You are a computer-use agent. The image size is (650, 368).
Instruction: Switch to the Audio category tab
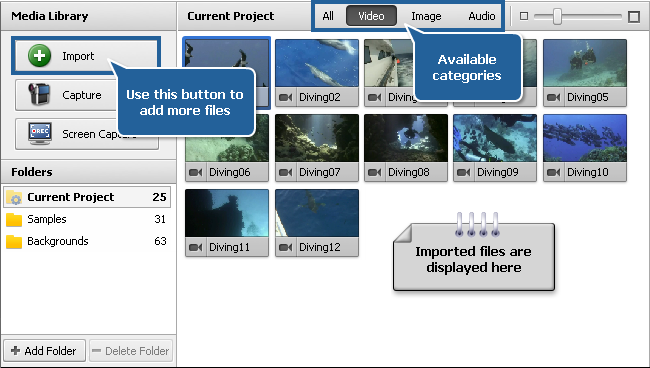pyautogui.click(x=482, y=16)
